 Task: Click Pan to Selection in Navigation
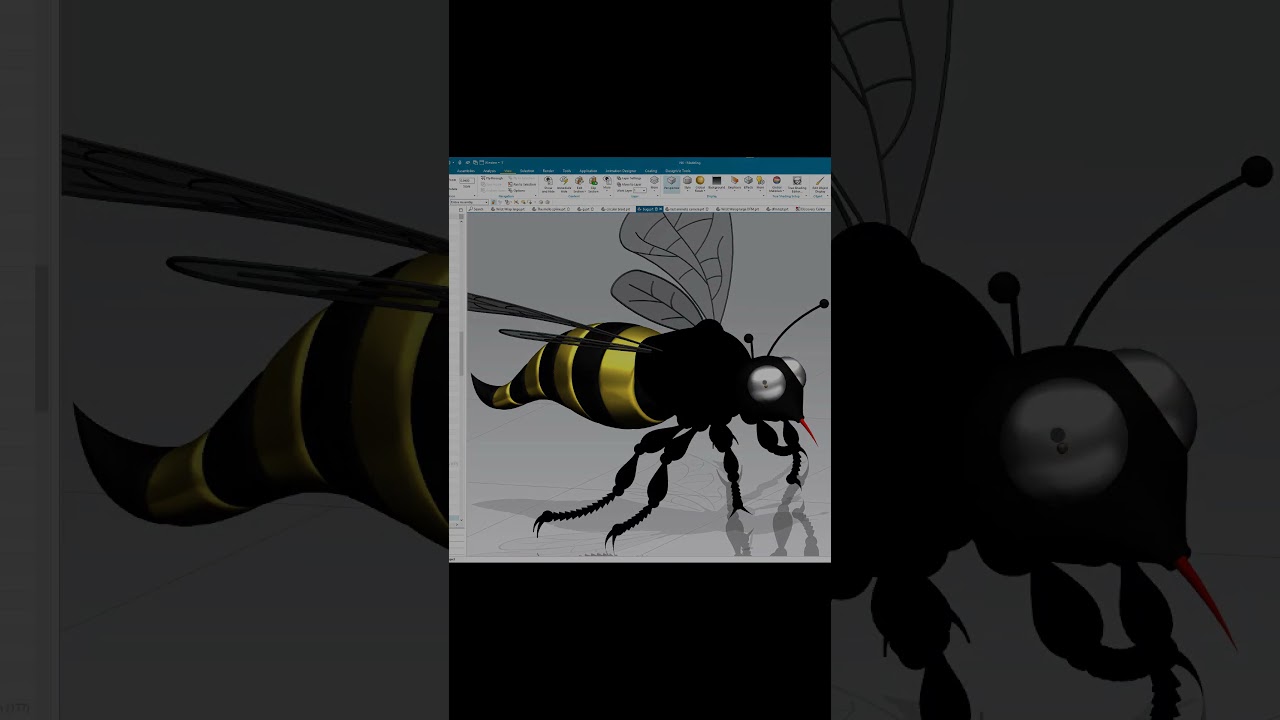point(522,184)
